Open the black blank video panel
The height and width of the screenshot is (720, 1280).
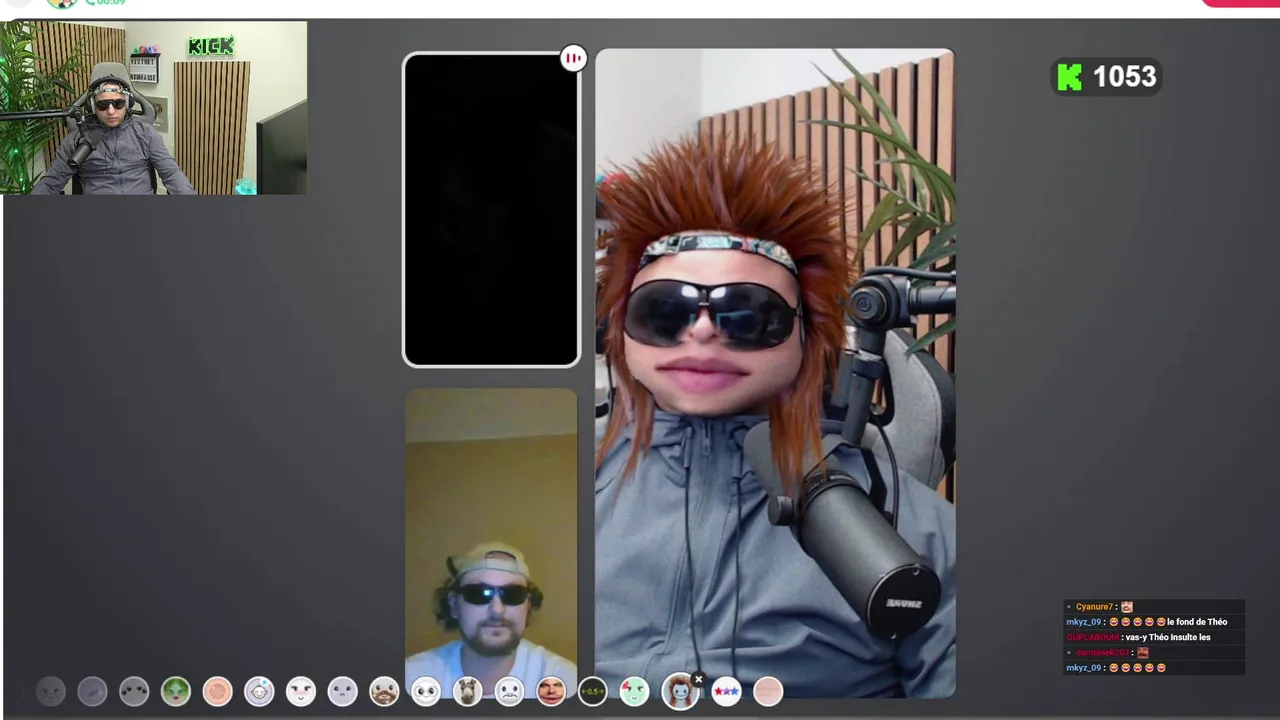pyautogui.click(x=491, y=210)
